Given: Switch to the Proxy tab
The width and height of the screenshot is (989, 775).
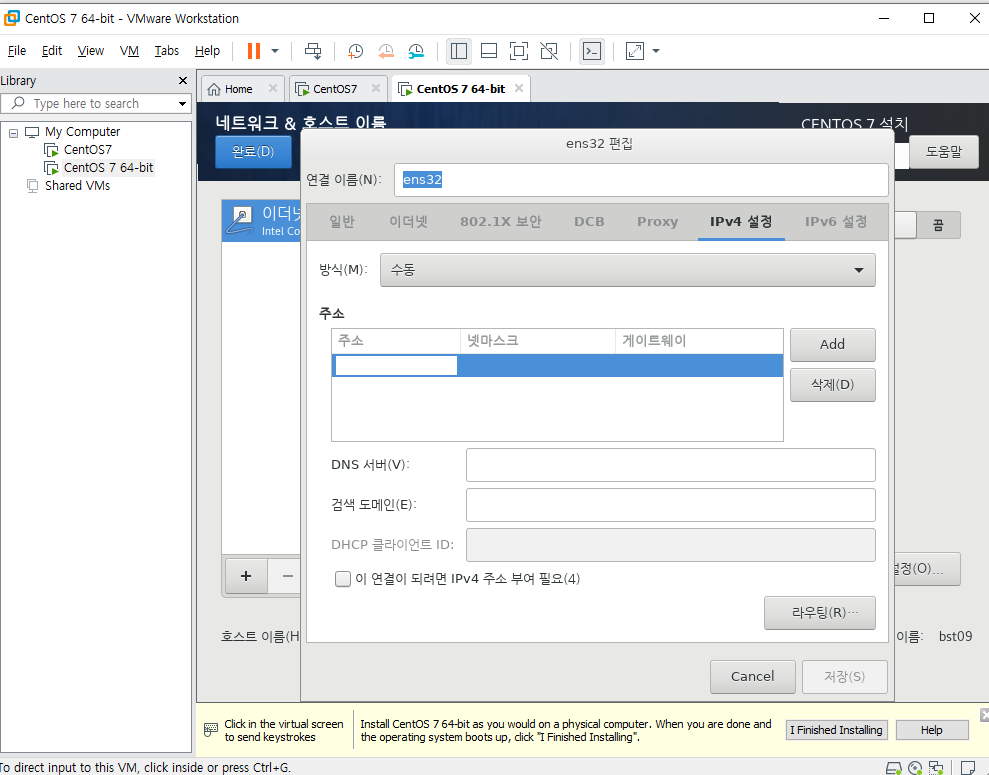Looking at the screenshot, I should 657,221.
